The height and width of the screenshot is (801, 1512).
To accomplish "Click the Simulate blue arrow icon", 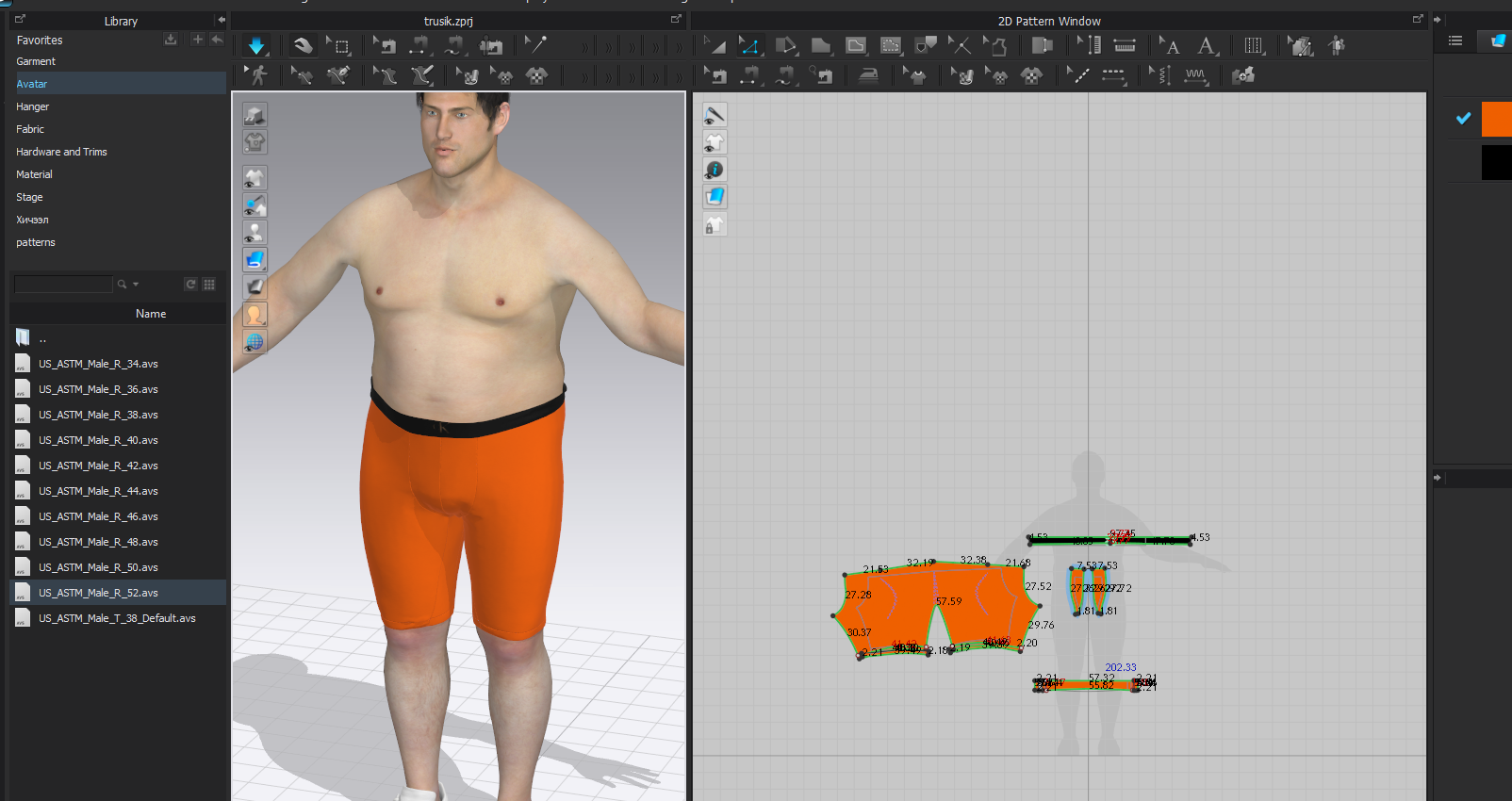I will [255, 45].
